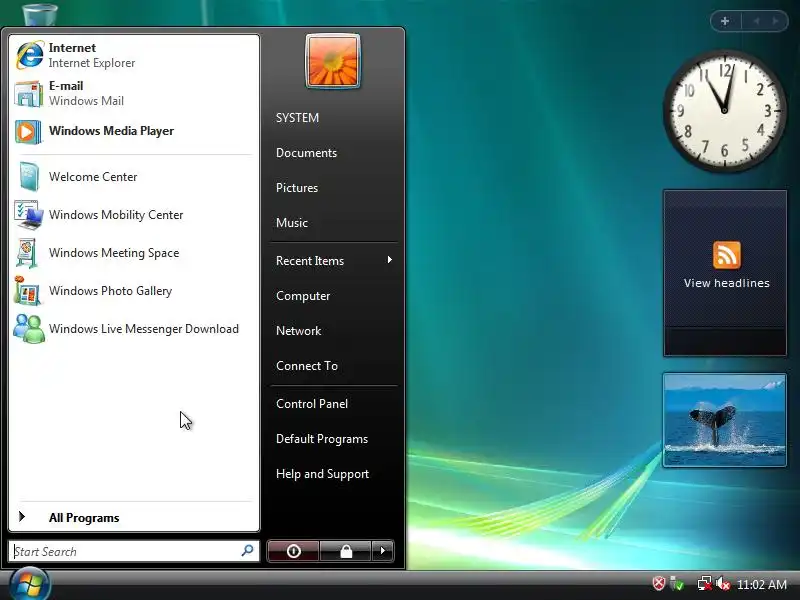Open Music folder
800x600 pixels.
pyautogui.click(x=292, y=222)
